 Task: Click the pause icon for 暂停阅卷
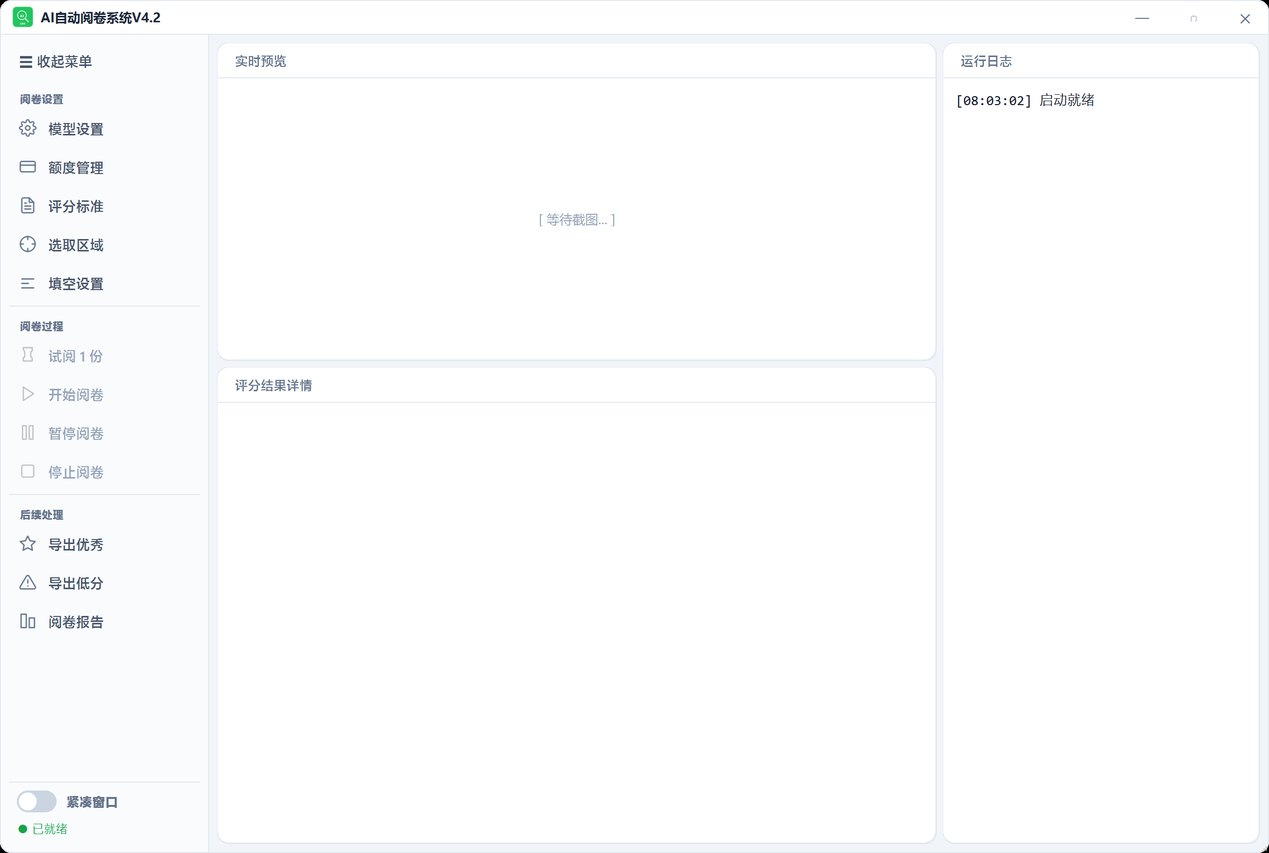click(28, 433)
